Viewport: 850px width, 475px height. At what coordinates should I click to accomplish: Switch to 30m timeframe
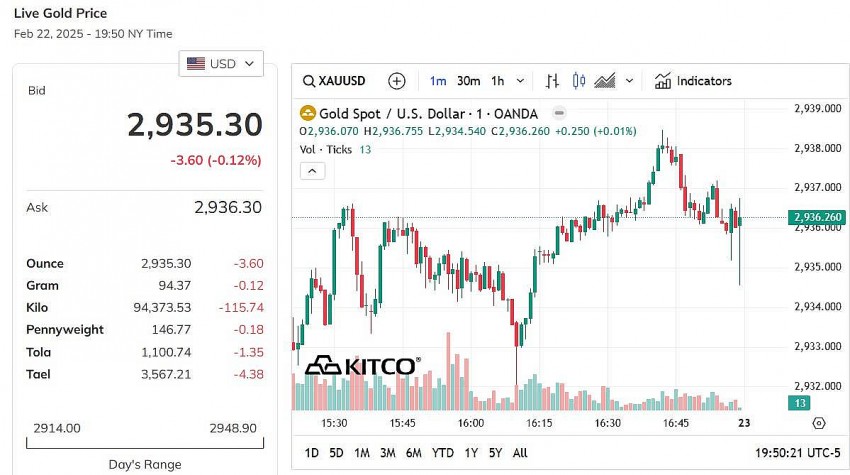[x=468, y=81]
